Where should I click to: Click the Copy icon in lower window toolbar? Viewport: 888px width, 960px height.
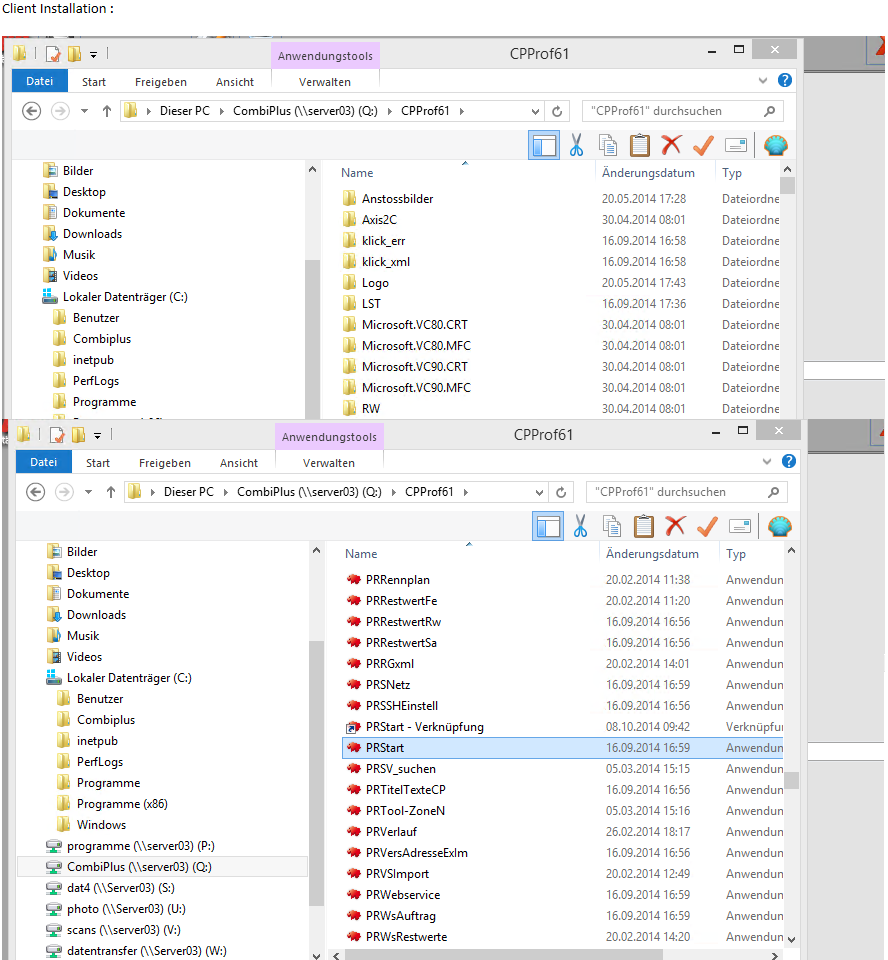click(611, 526)
